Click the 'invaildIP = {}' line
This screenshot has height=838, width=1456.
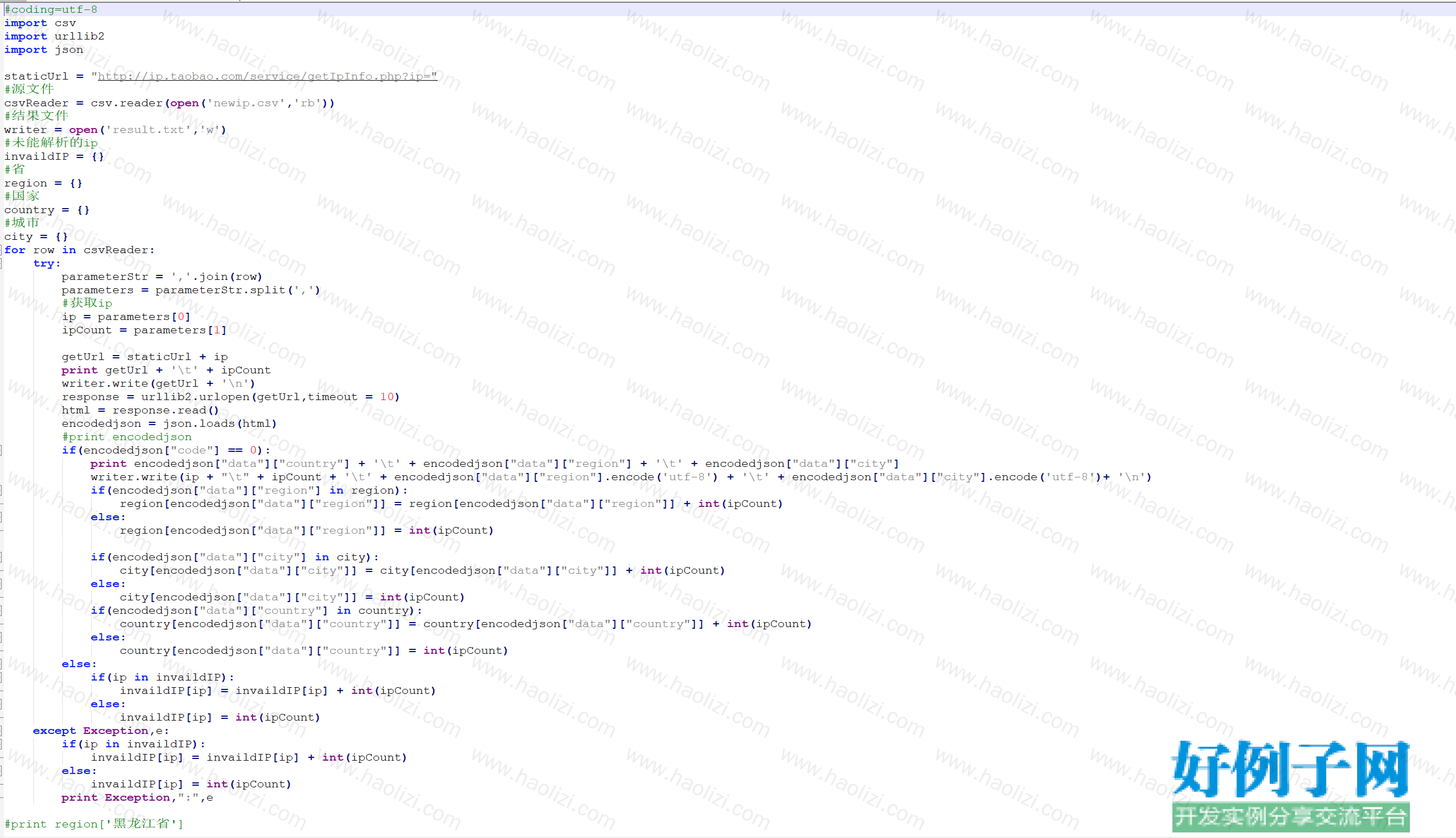point(54,156)
